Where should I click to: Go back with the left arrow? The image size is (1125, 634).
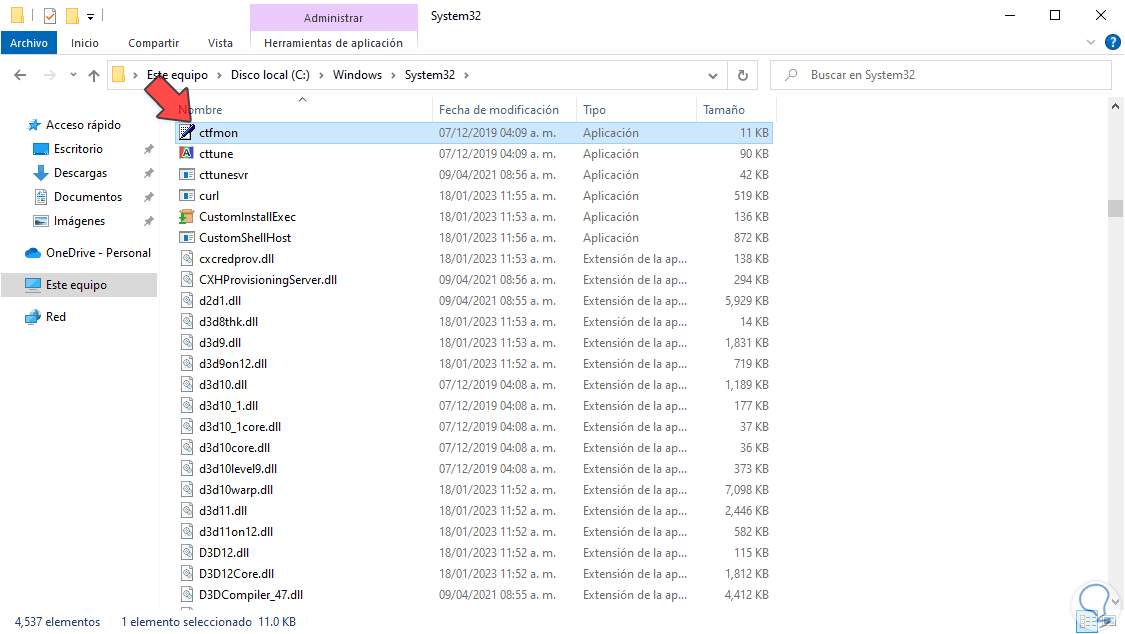(20, 75)
